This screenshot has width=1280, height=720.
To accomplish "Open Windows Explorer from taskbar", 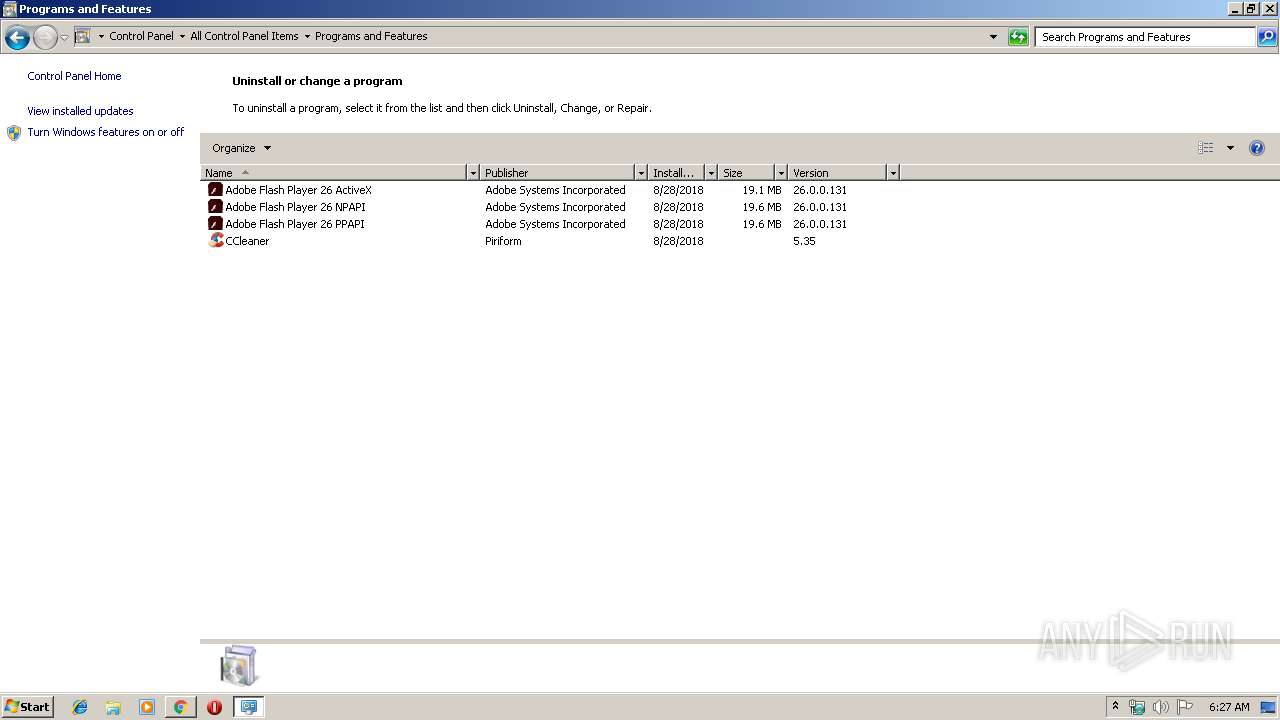I will pyautogui.click(x=113, y=707).
